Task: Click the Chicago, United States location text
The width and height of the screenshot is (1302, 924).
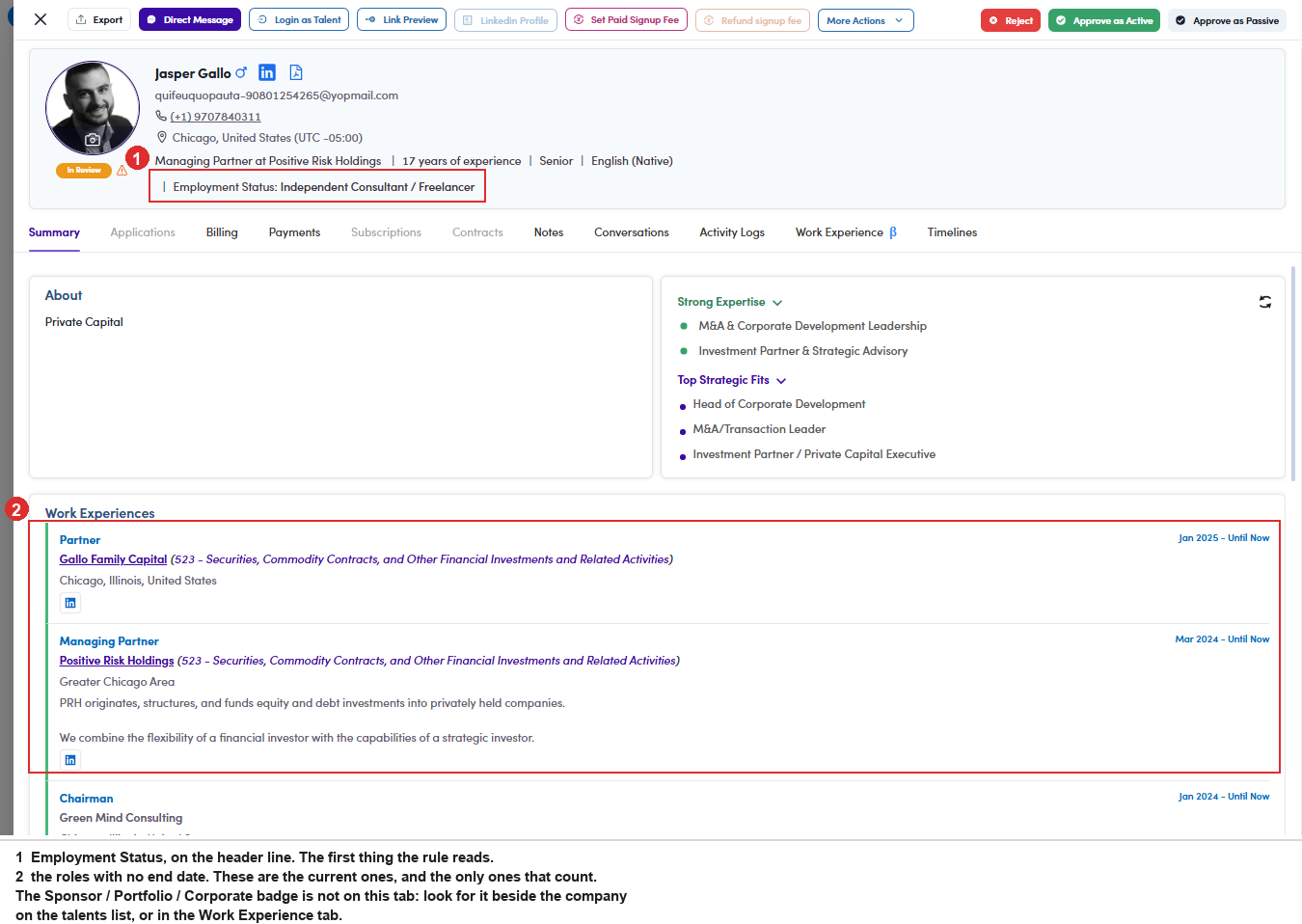Action: [267, 138]
